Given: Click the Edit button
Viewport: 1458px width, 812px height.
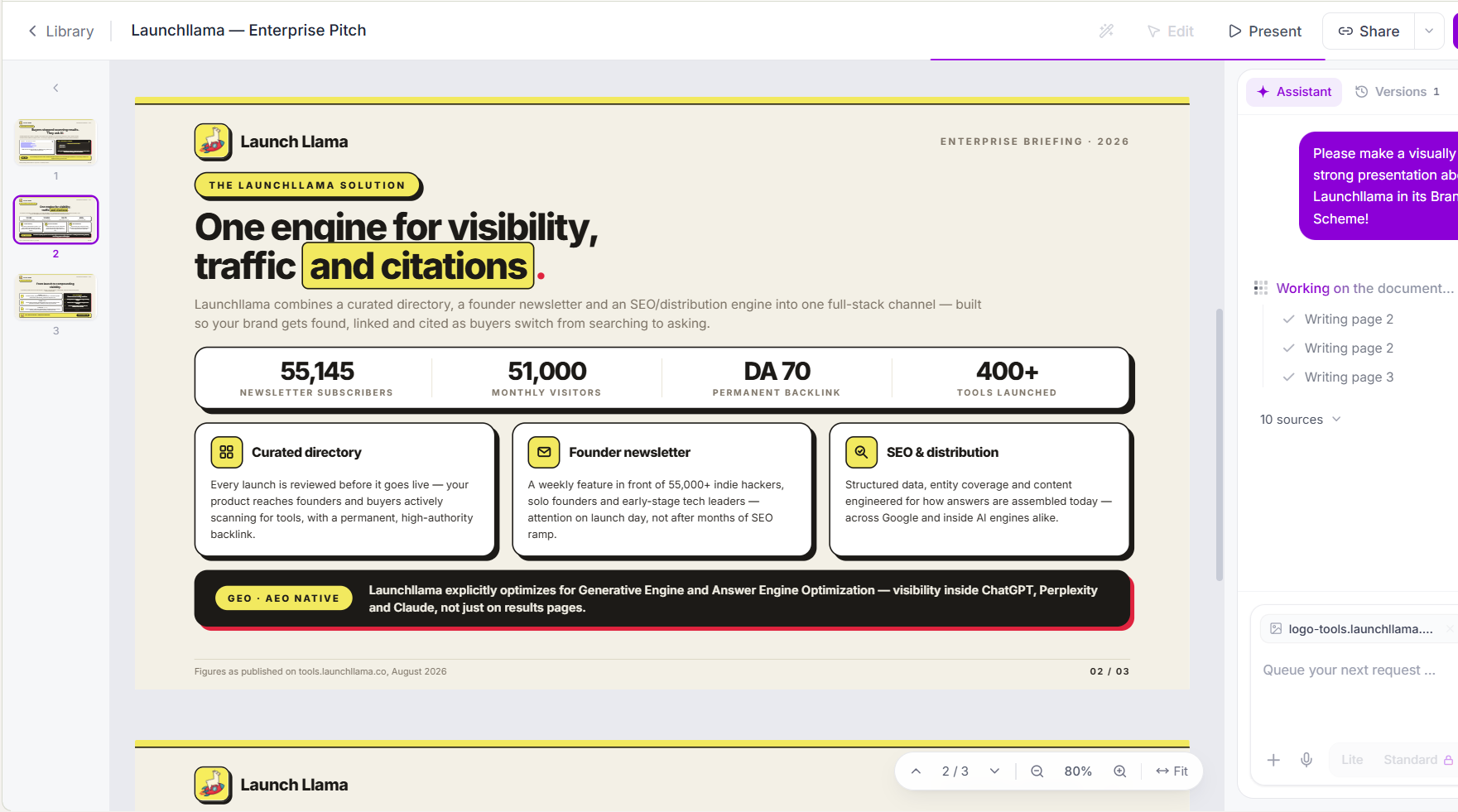Looking at the screenshot, I should tap(1170, 31).
